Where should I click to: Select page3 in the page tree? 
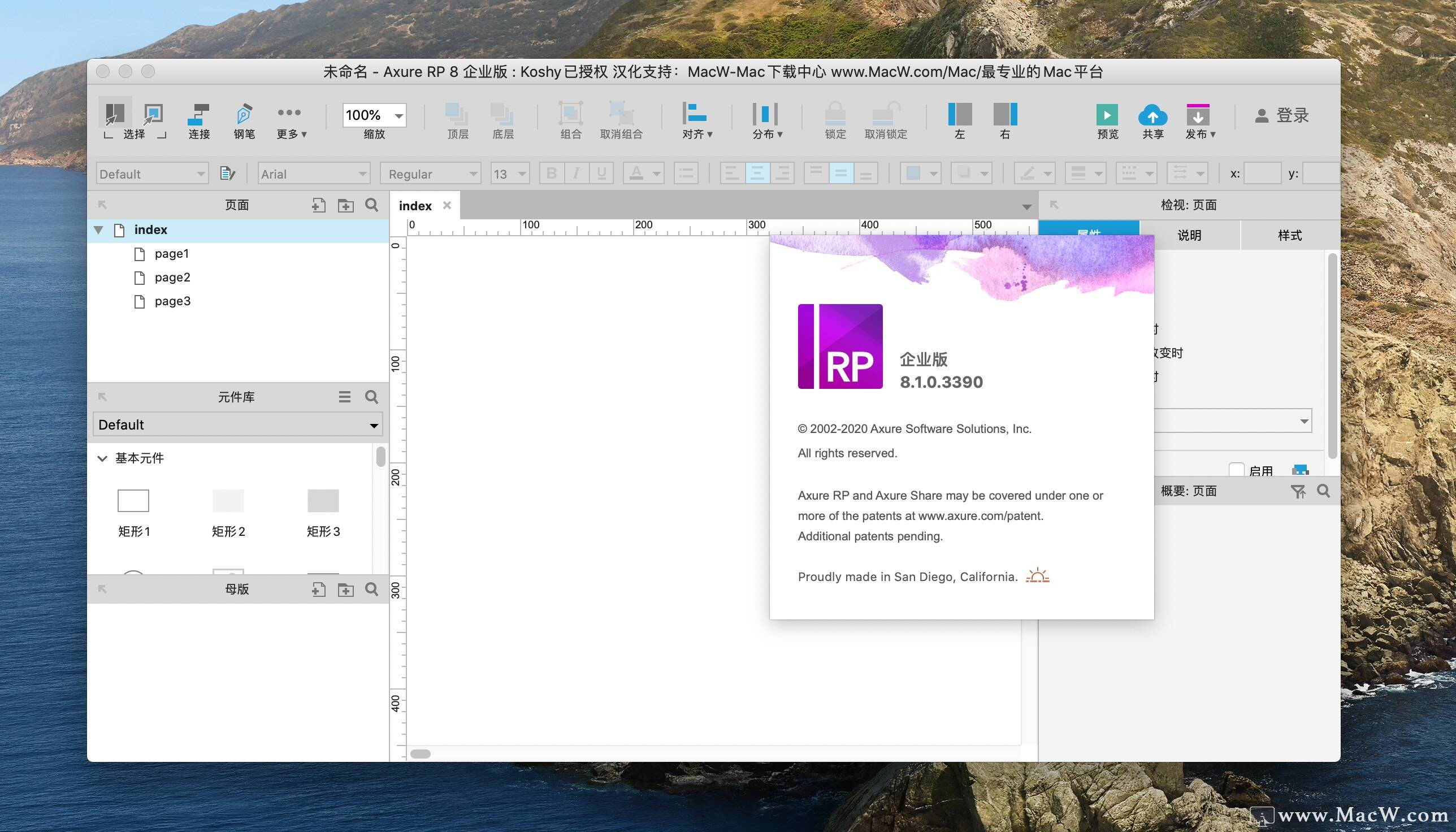pos(172,301)
